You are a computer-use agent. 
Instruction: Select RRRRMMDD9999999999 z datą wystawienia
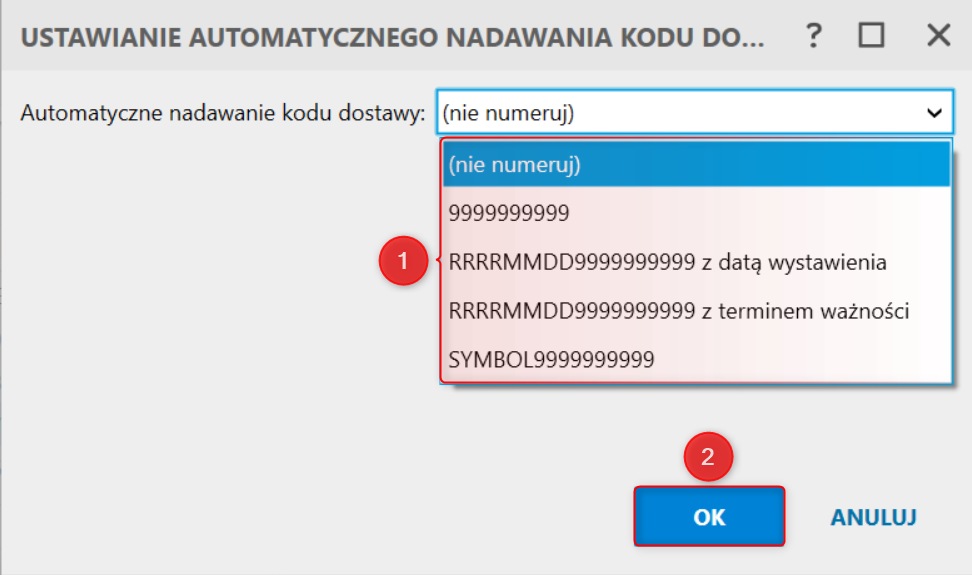coord(697,262)
